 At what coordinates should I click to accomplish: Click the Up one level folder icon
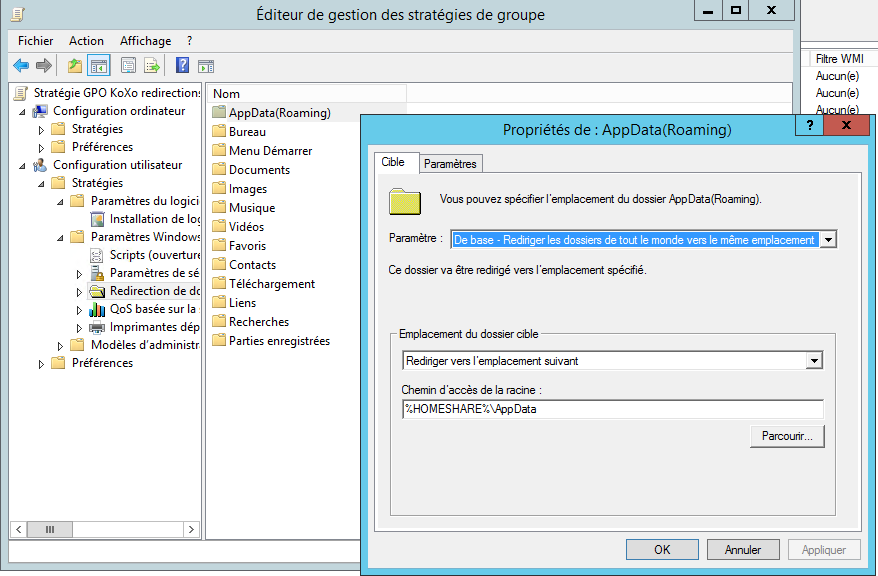tap(74, 66)
